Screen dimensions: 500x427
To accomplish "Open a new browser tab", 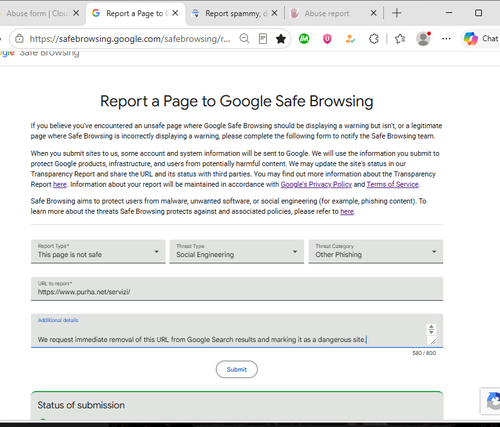I will tap(397, 13).
